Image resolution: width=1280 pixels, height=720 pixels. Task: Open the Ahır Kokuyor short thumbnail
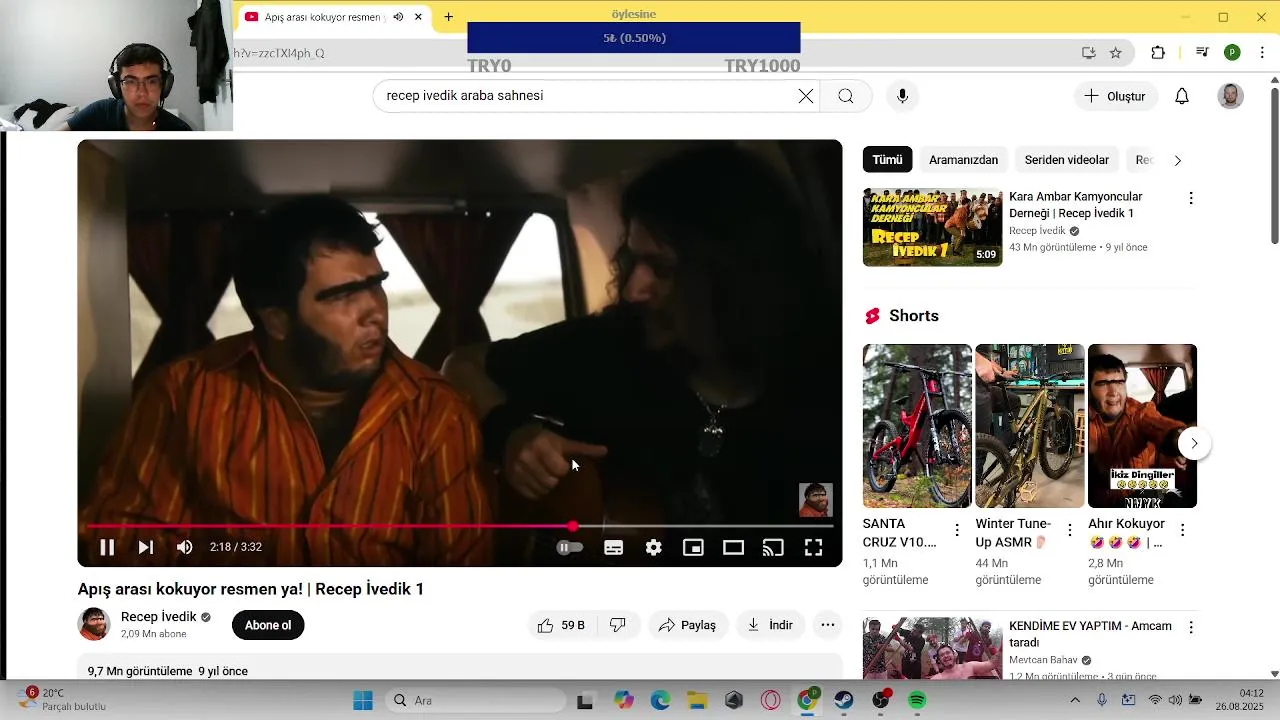(x=1142, y=426)
